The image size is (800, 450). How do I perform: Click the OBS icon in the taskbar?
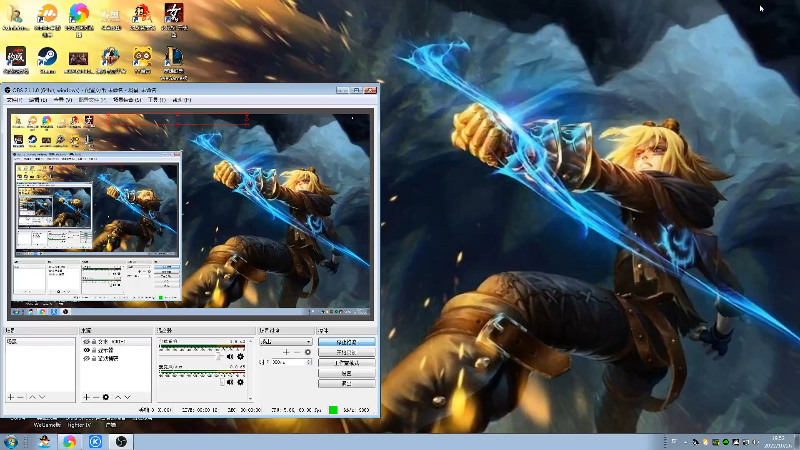point(121,441)
